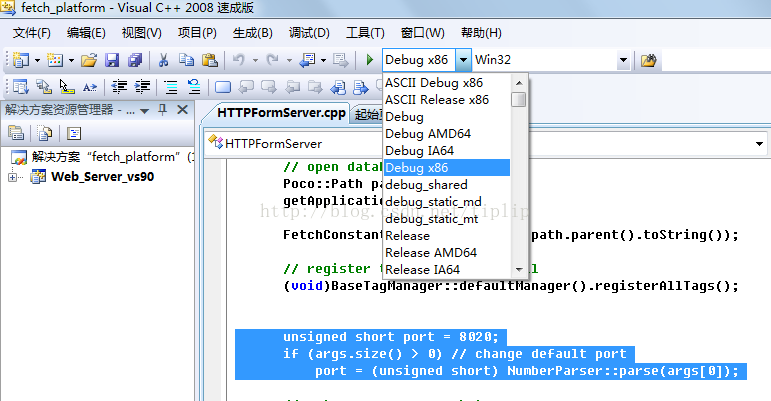
Task: Click the Navigate Backward icon
Action: (x=307, y=60)
